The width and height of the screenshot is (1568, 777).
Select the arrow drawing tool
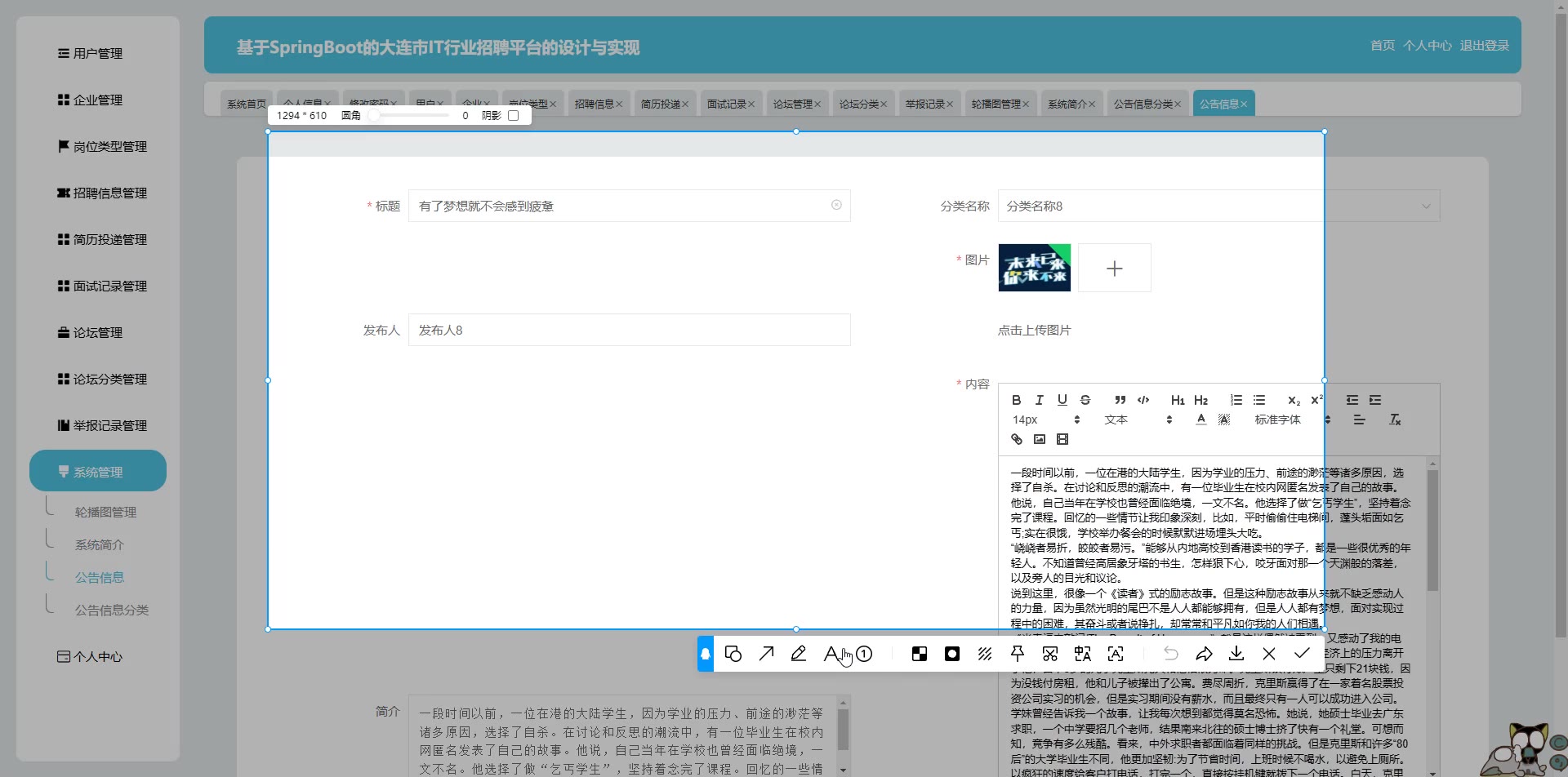766,654
